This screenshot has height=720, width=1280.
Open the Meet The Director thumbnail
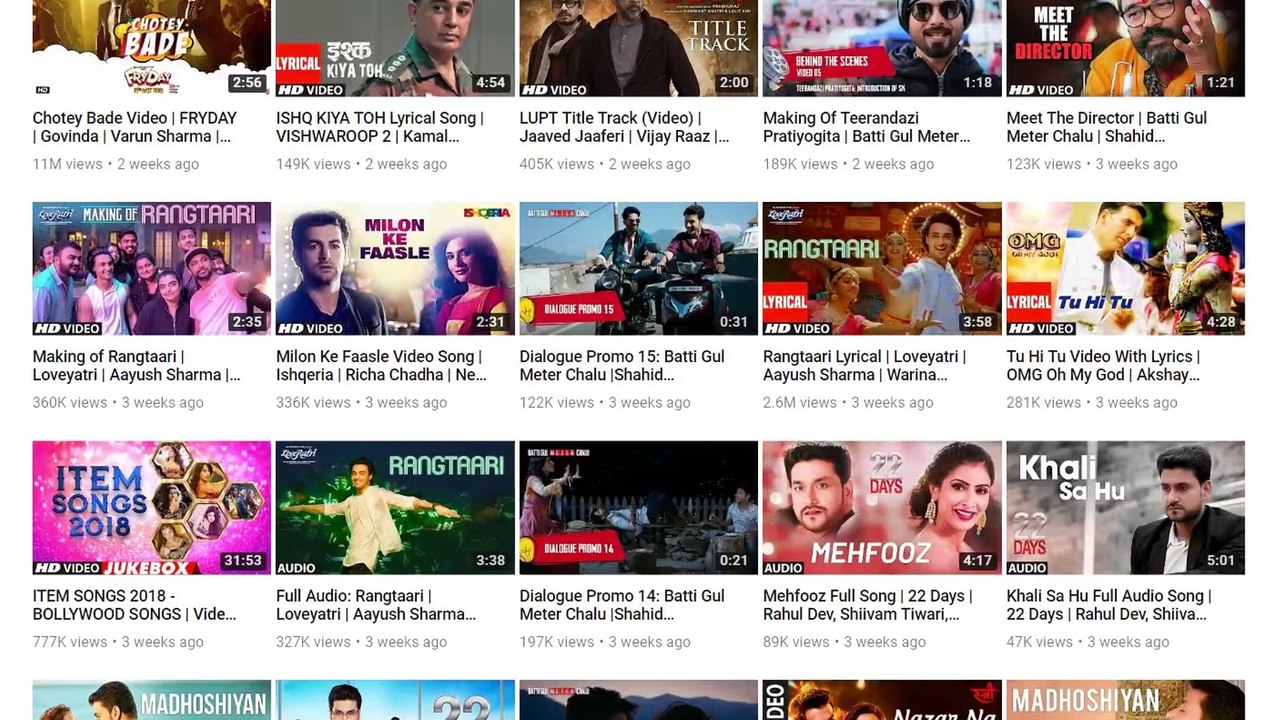tap(1125, 48)
